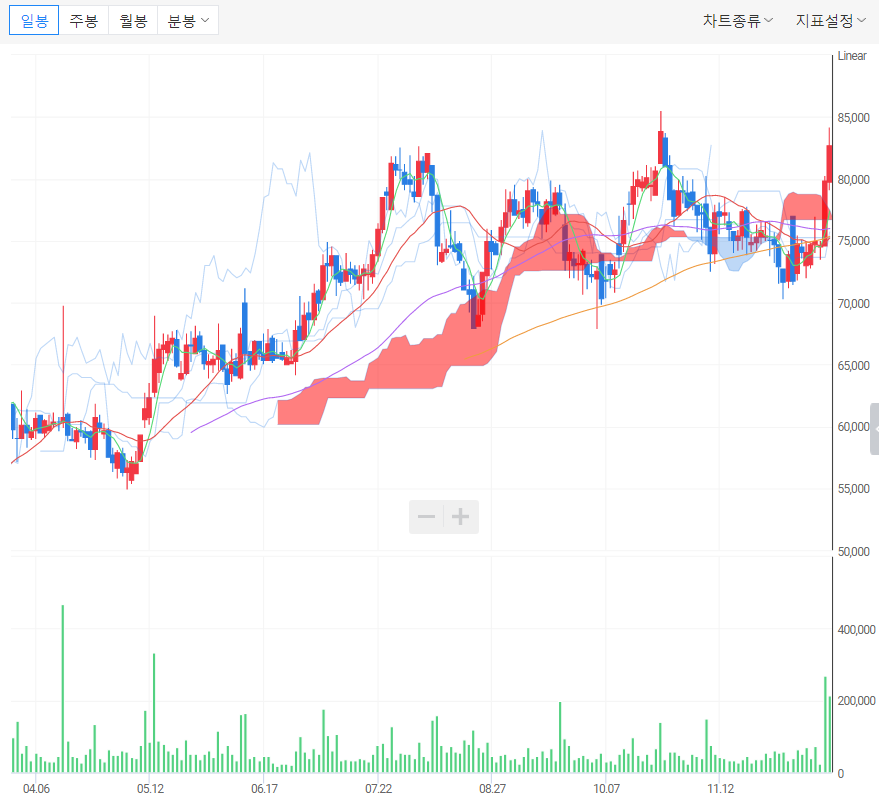The image size is (879, 801).
Task: Select the 일봉 daily chart tab
Action: coord(34,21)
